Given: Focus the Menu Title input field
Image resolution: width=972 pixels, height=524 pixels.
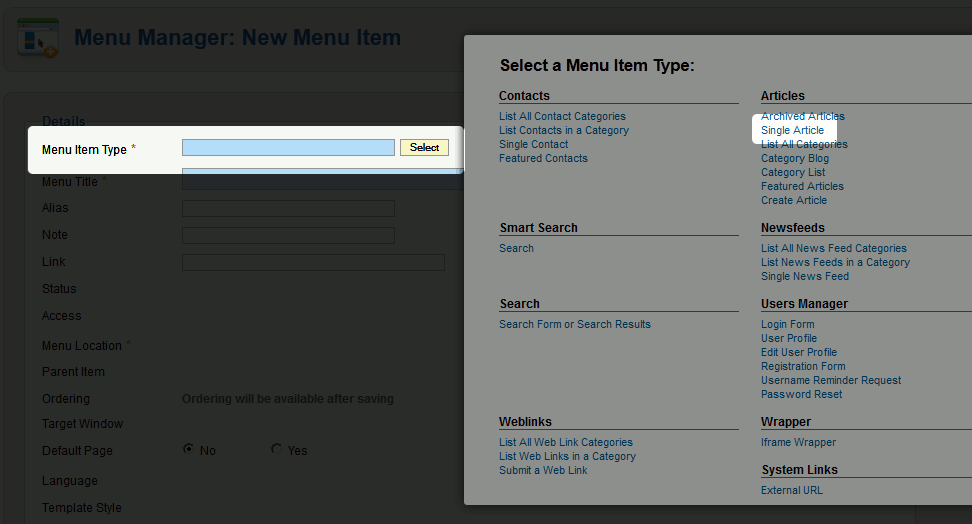Looking at the screenshot, I should click(x=322, y=179).
